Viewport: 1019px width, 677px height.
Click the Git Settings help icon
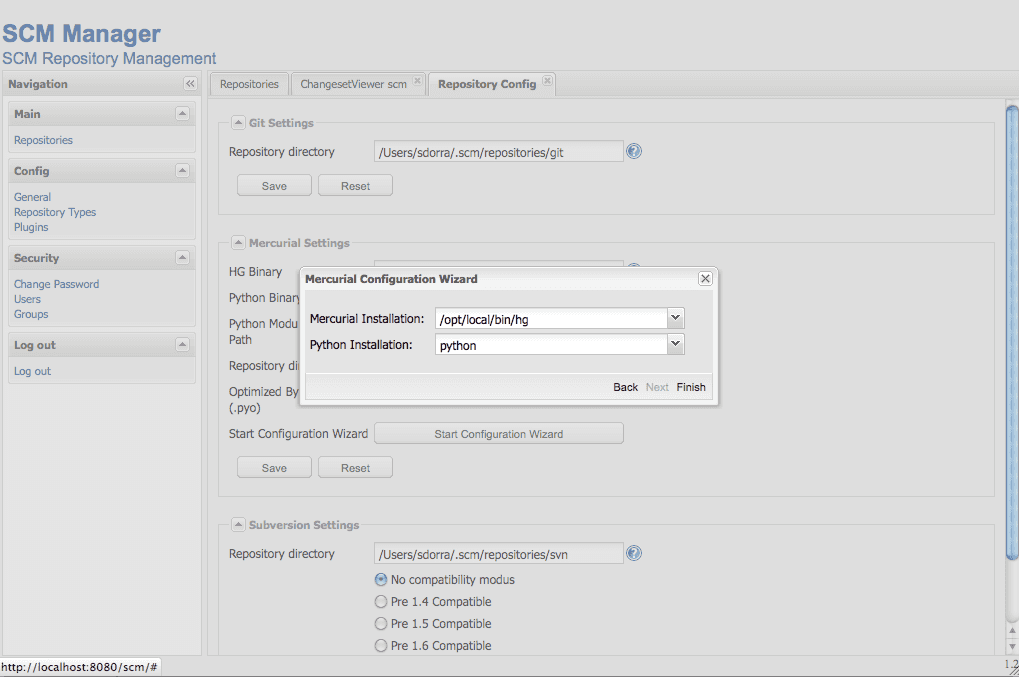pos(633,150)
